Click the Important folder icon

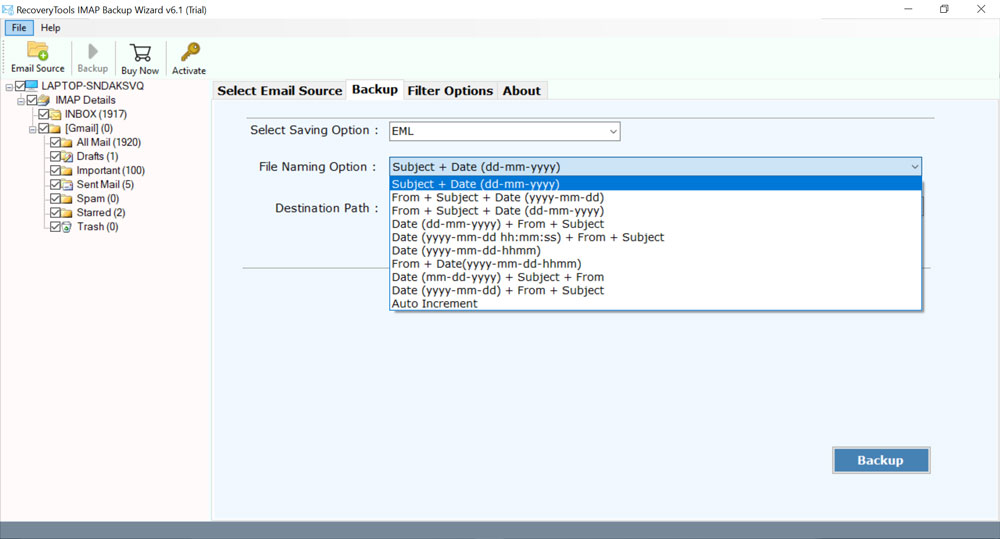67,170
